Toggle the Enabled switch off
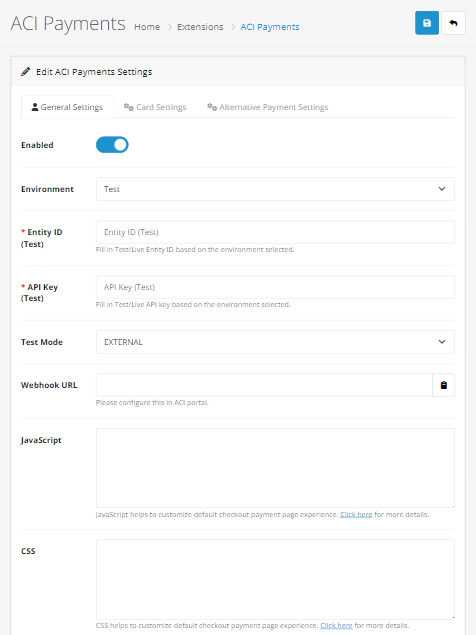Screen dimensions: 476x635 (x=112, y=145)
